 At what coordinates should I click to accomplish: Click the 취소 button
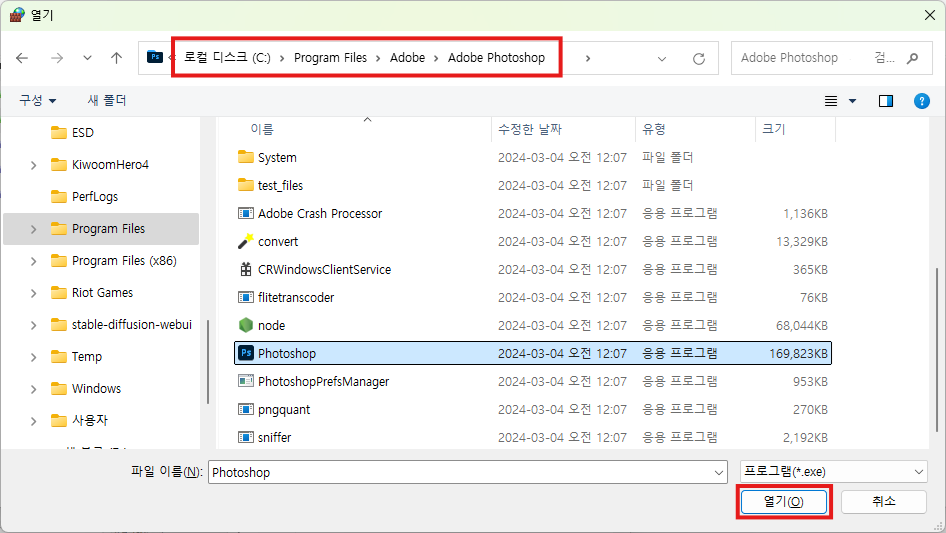pos(883,501)
